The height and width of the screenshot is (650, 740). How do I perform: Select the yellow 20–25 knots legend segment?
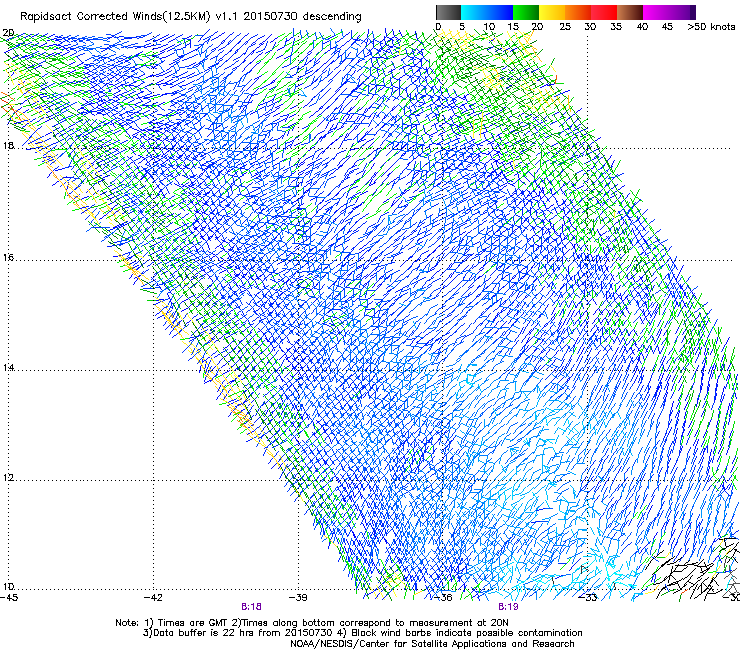(x=552, y=12)
